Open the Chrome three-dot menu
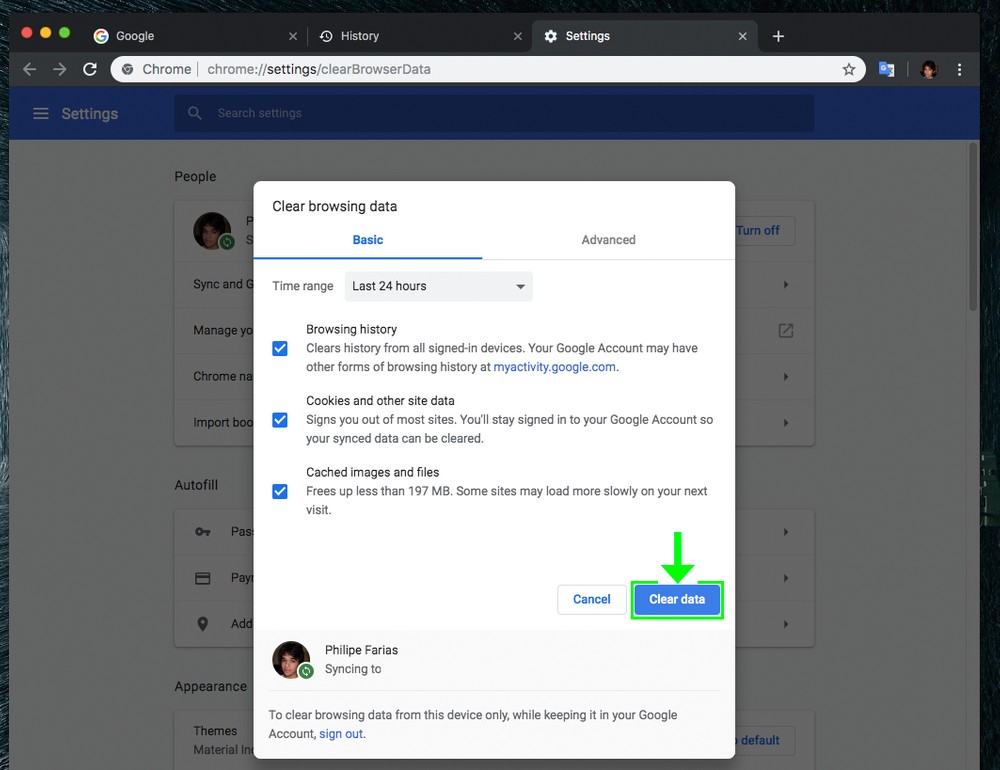Image resolution: width=1000 pixels, height=770 pixels. click(960, 69)
